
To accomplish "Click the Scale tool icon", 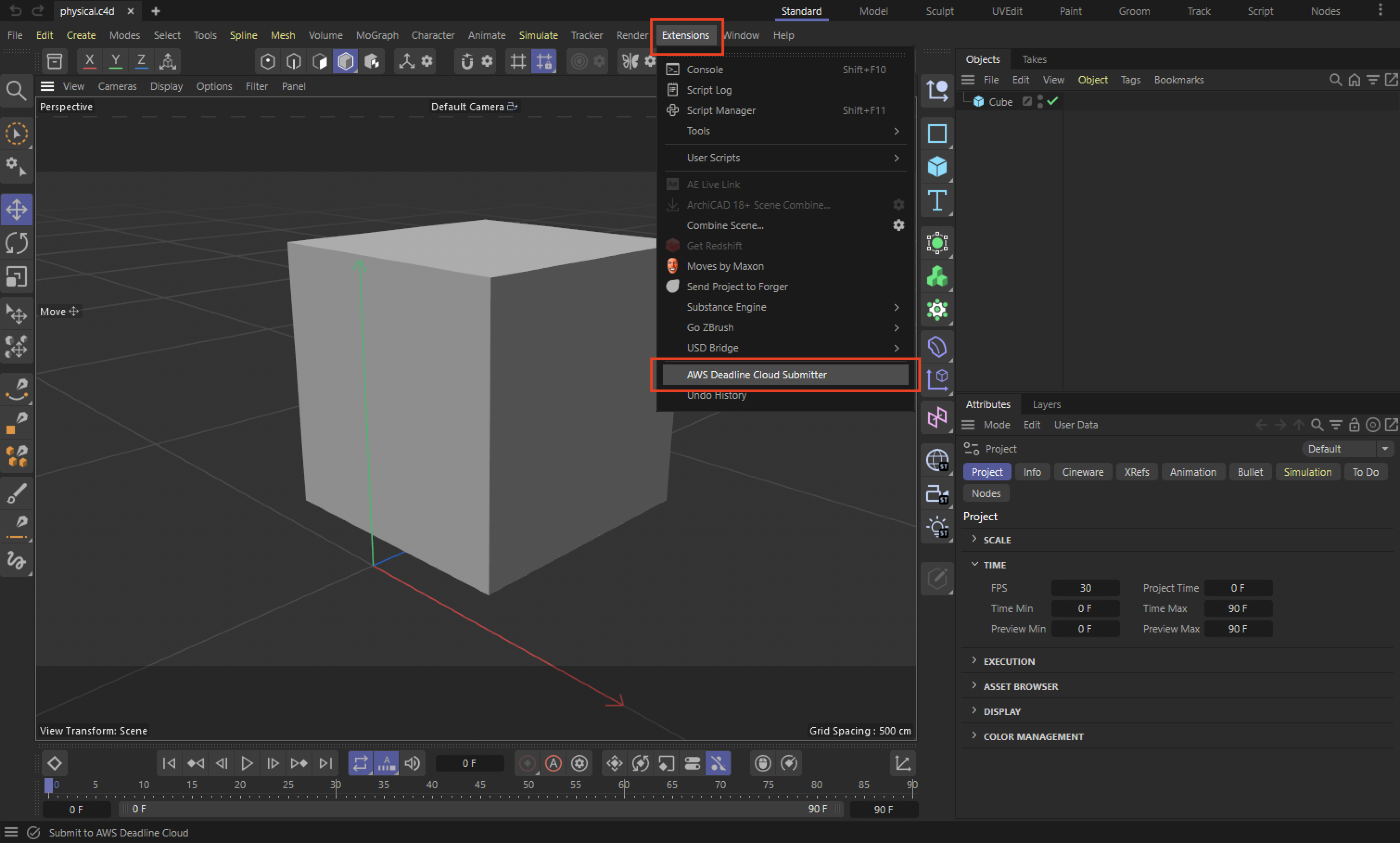I will (x=17, y=277).
